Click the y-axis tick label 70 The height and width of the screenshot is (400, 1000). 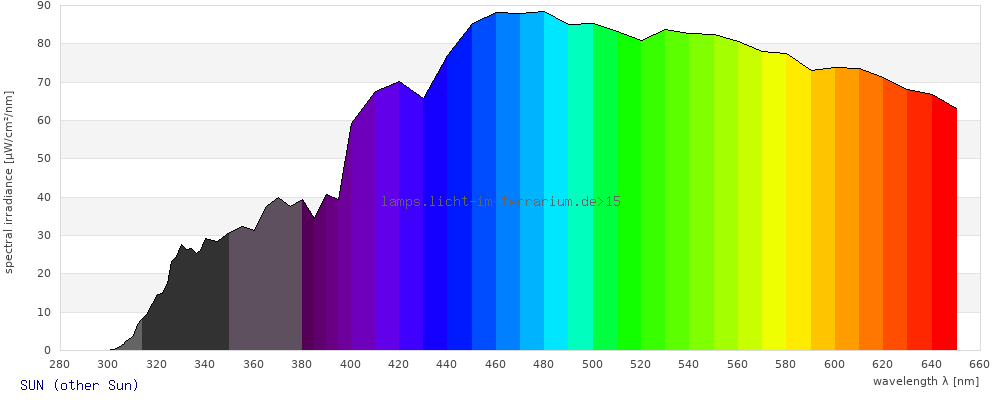click(44, 82)
